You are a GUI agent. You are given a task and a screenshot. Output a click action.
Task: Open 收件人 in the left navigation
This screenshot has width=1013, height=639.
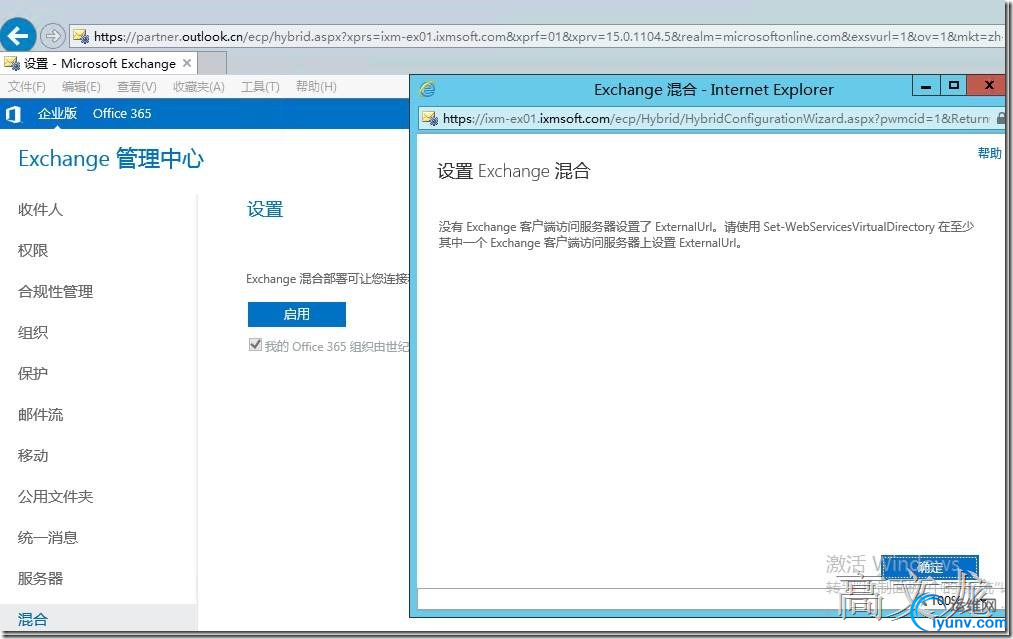40,209
